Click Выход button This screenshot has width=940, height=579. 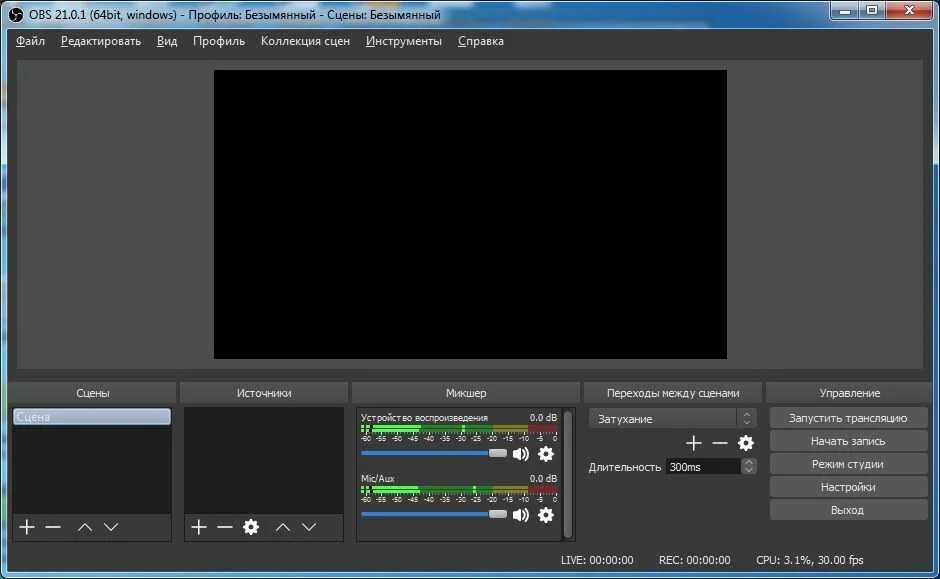848,510
